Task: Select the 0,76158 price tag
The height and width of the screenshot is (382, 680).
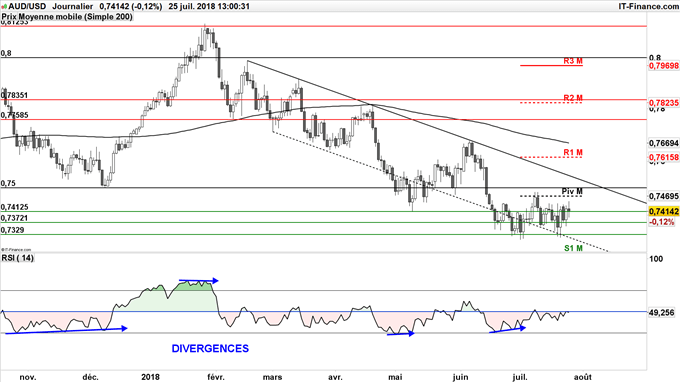Action: (664, 157)
